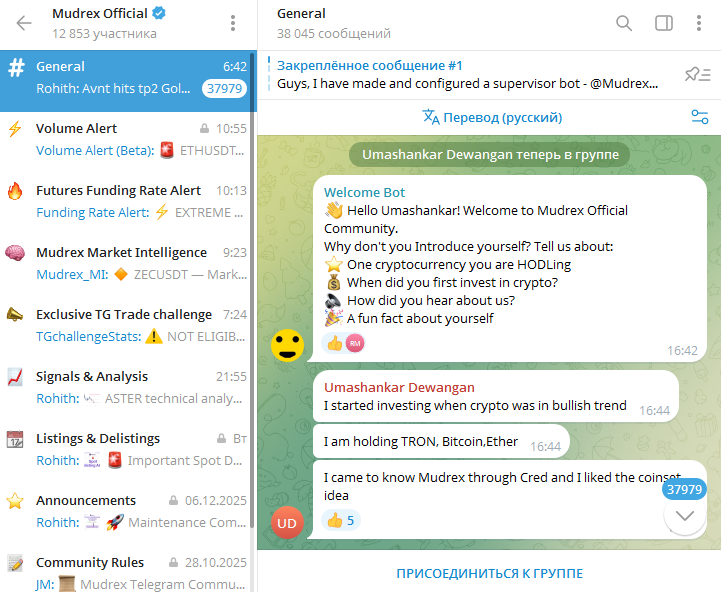Click the Futures Funding Rate fire icon
This screenshot has width=721, height=592.
pyautogui.click(x=15, y=190)
